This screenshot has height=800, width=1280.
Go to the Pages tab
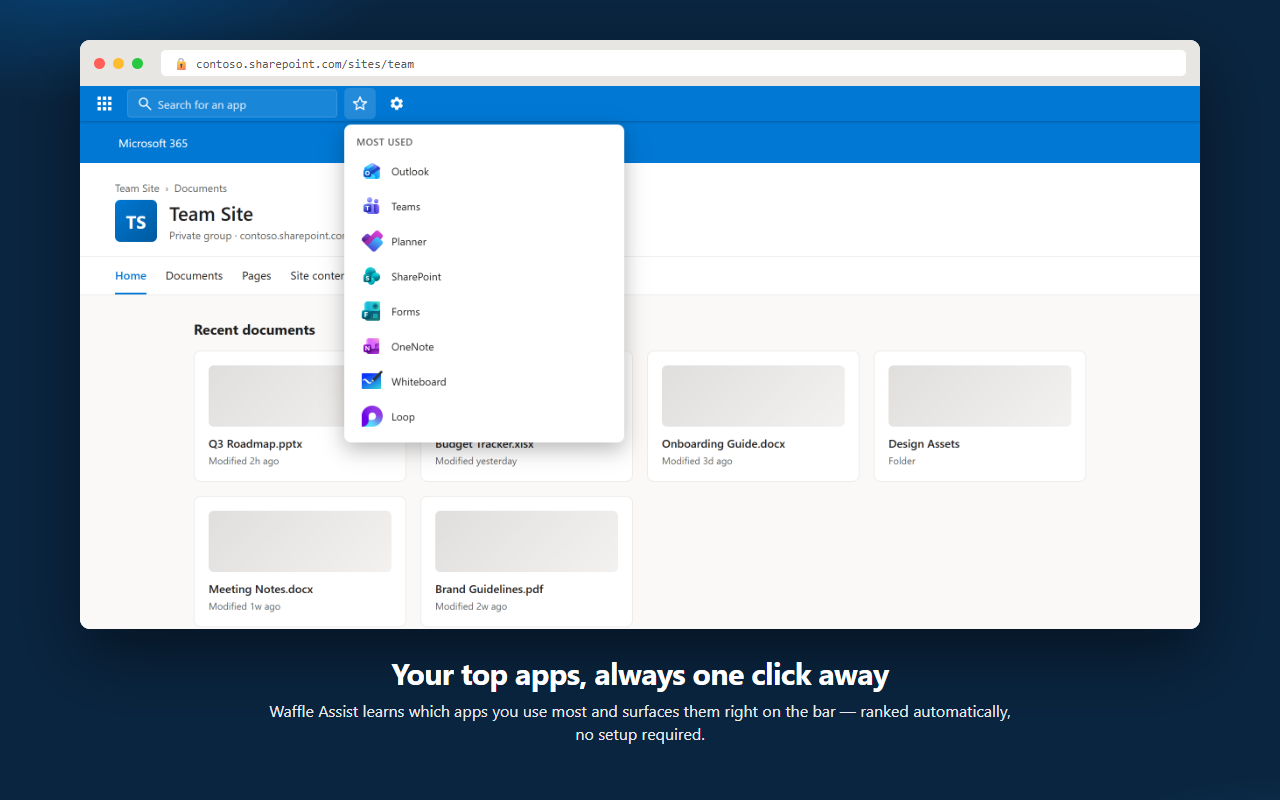(256, 276)
